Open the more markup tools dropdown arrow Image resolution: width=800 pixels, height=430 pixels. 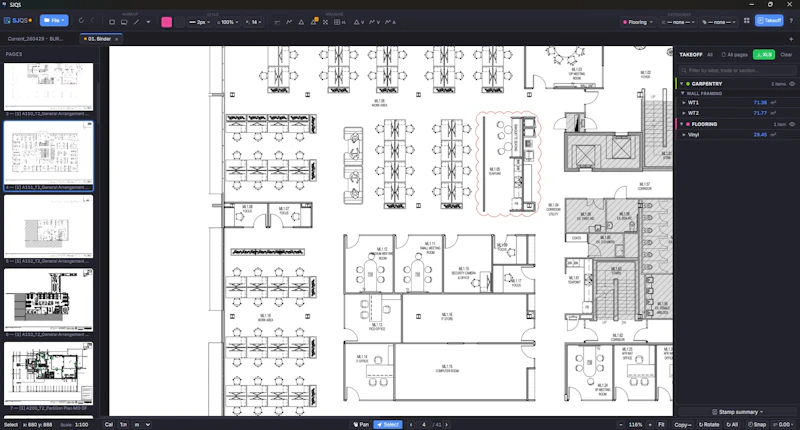coord(148,22)
